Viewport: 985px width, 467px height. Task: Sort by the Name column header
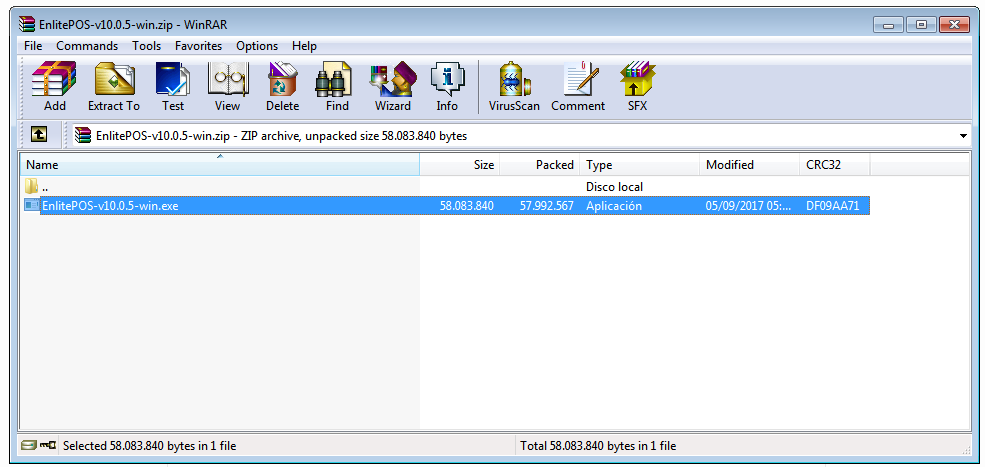220,165
